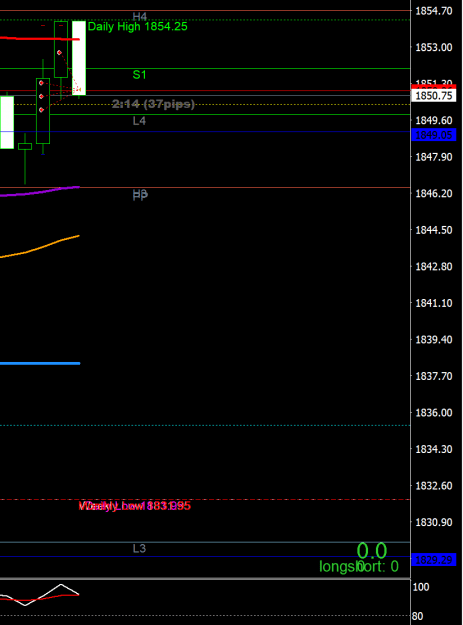Select the small doji candle with long wick
This screenshot has width=463, height=625.
tap(25, 147)
